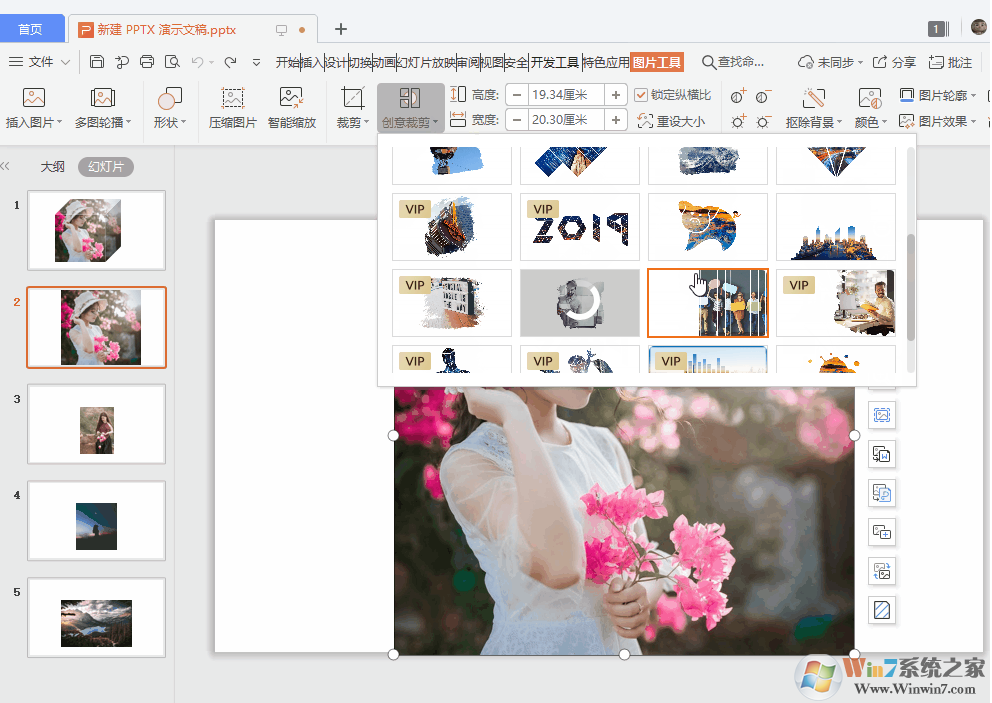The width and height of the screenshot is (992, 703).
Task: Open the 插入图片 (Insert Picture) tool
Action: coord(34,108)
